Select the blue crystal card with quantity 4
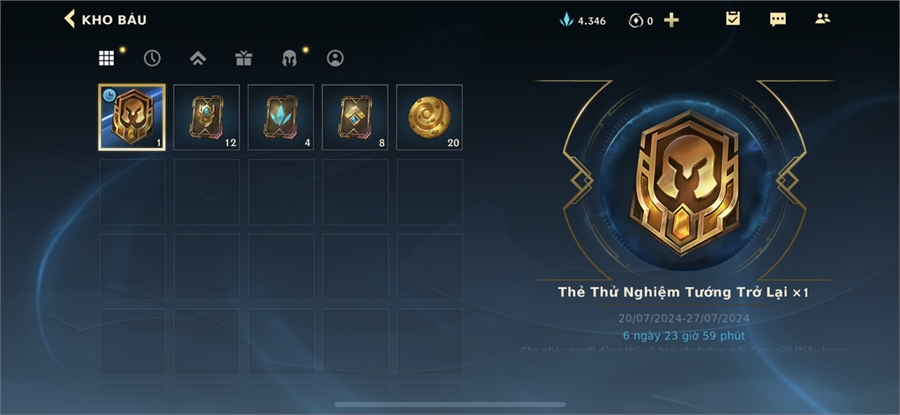The width and height of the screenshot is (900, 415). (x=281, y=117)
